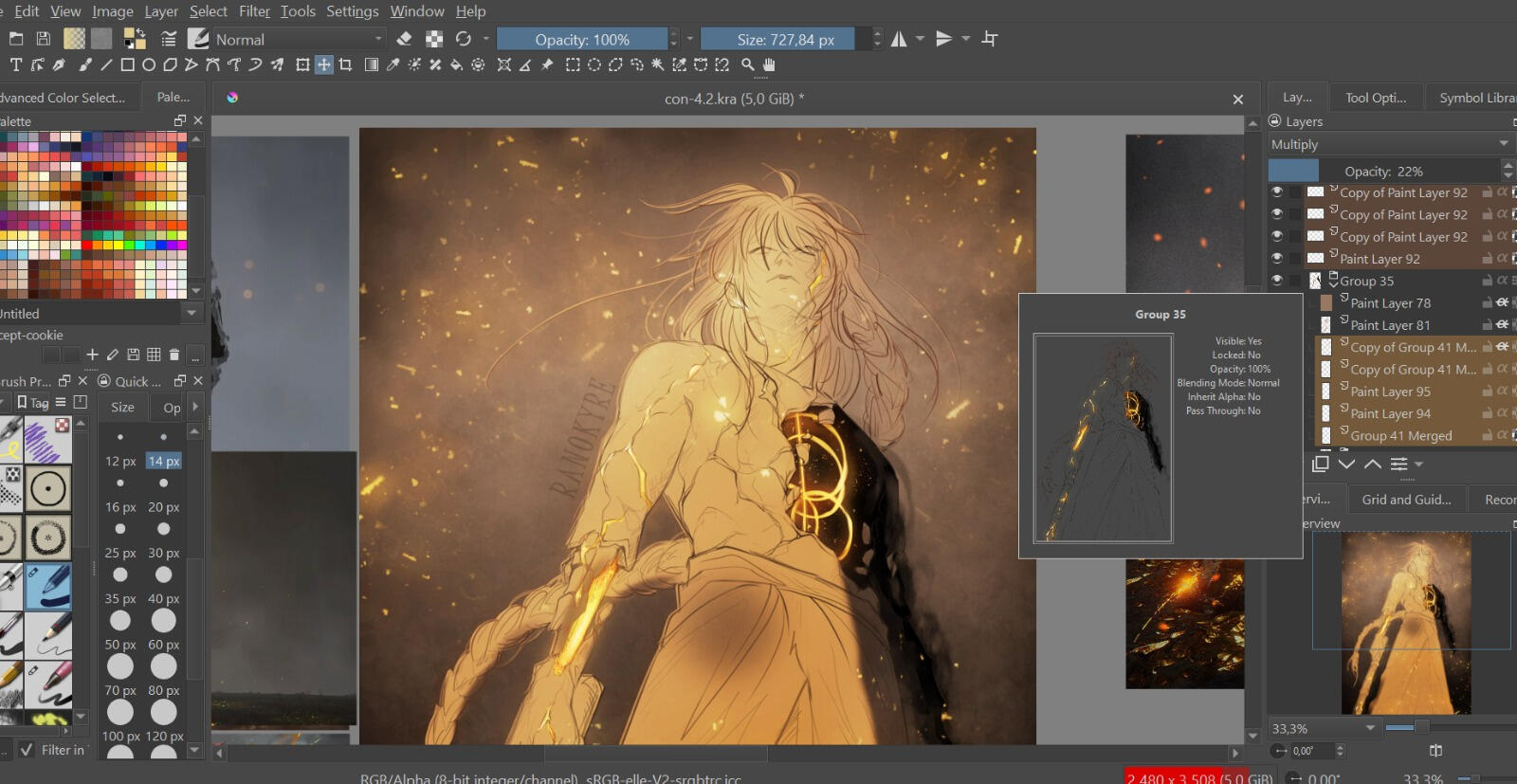Choose the Crop tool
Screen dimensions: 1517x784
pos(345,64)
